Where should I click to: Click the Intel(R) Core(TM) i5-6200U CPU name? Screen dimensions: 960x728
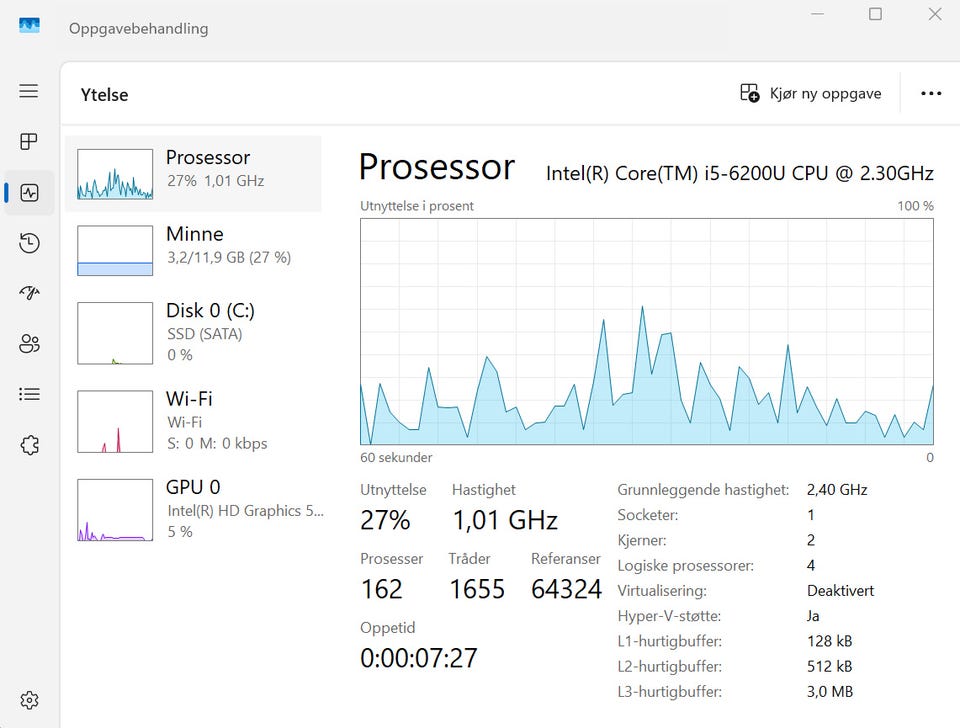pyautogui.click(x=740, y=173)
